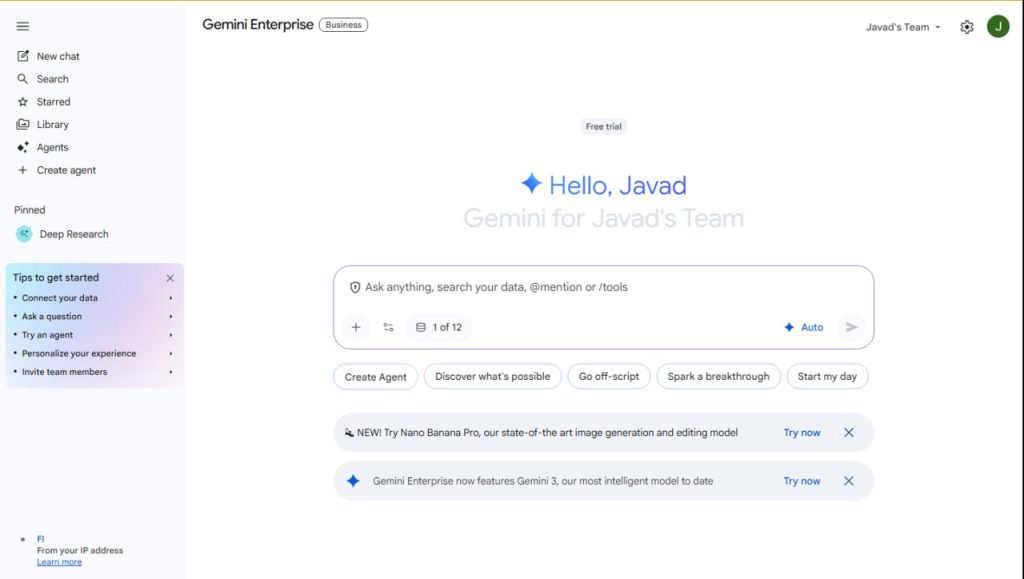Viewport: 1024px width, 579px height.
Task: Open the 1 of 12 data sources selector
Action: coord(439,327)
